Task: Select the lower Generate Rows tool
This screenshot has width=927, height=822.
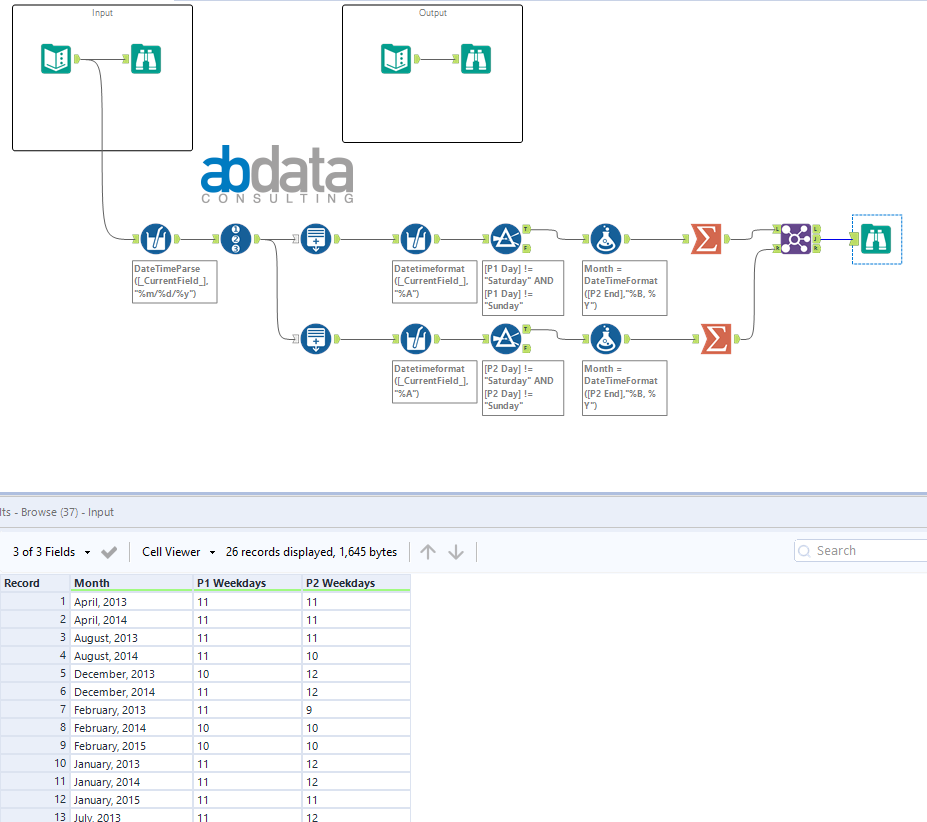Action: (316, 339)
